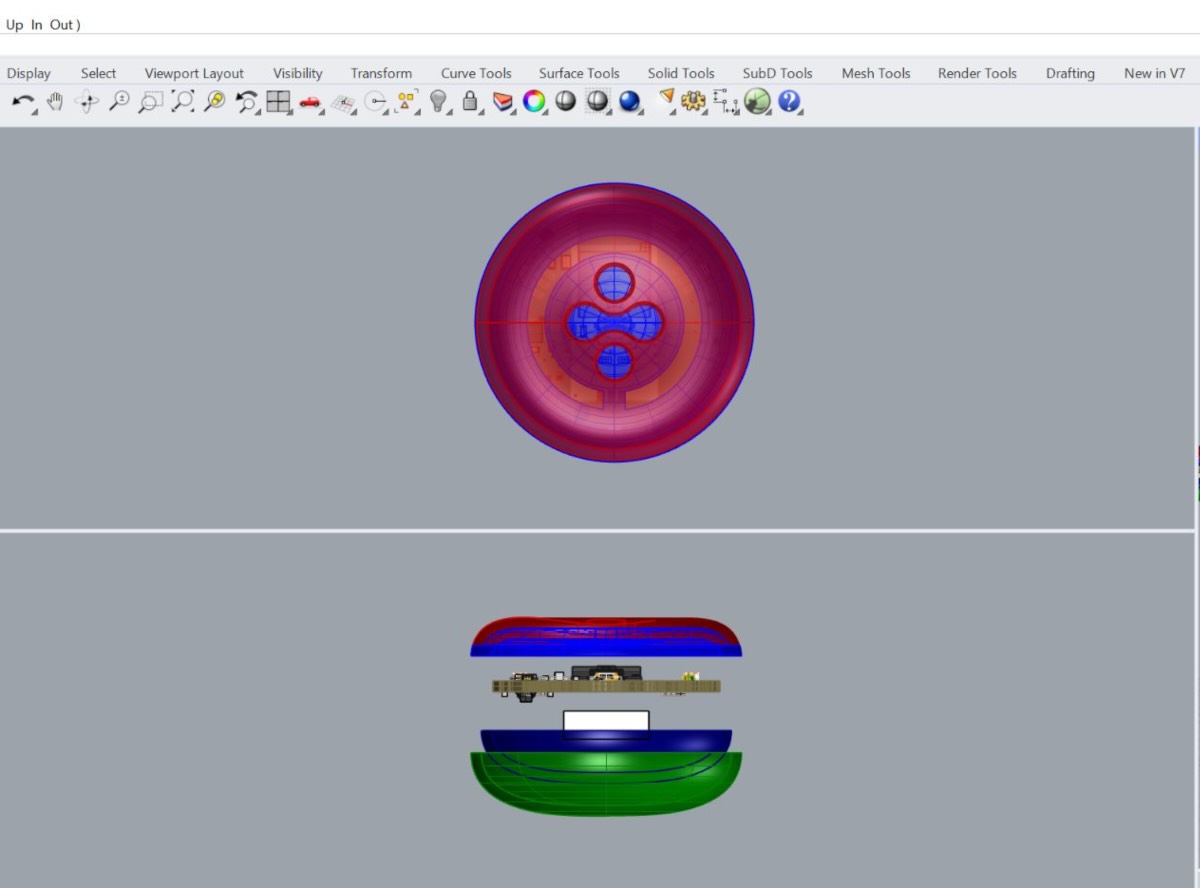Image resolution: width=1200 pixels, height=888 pixels.
Task: Switch to the Curve Tools tab
Action: point(476,73)
